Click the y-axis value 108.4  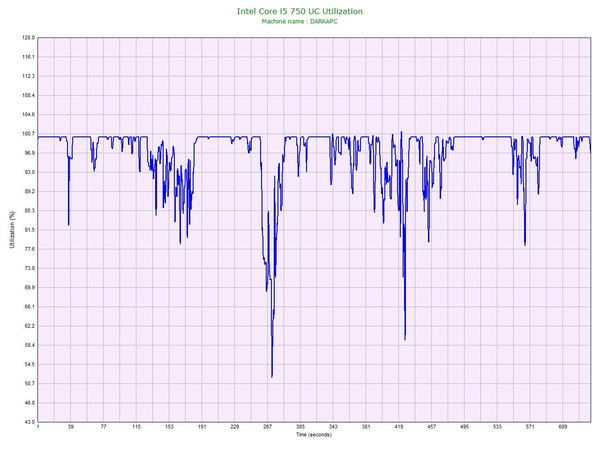28,96
